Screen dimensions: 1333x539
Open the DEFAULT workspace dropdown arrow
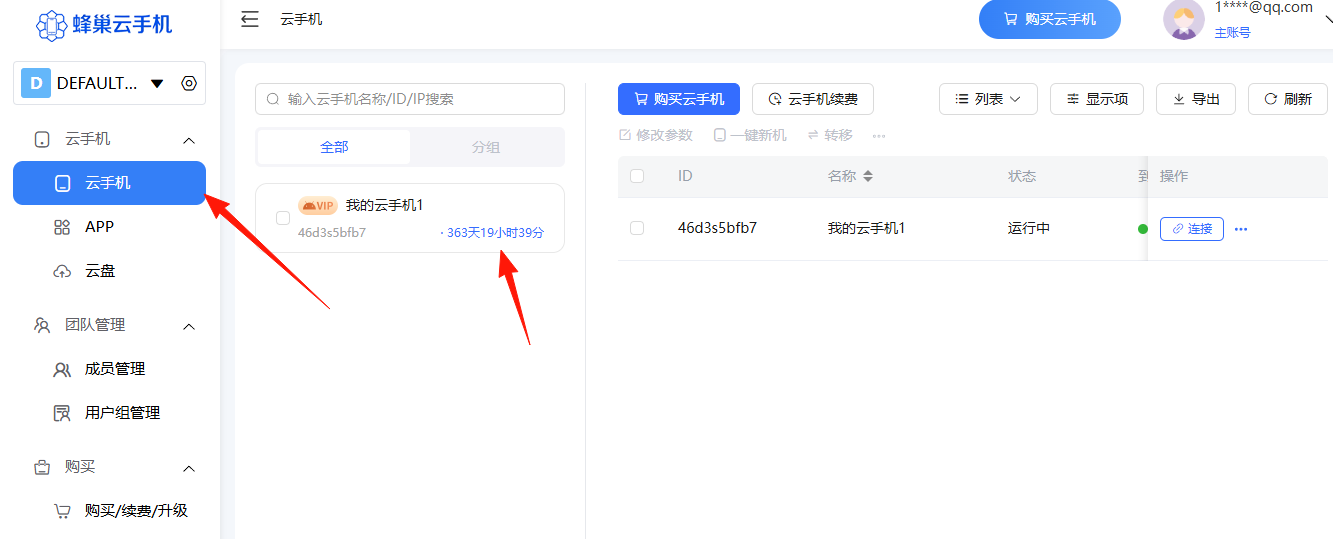tap(157, 84)
